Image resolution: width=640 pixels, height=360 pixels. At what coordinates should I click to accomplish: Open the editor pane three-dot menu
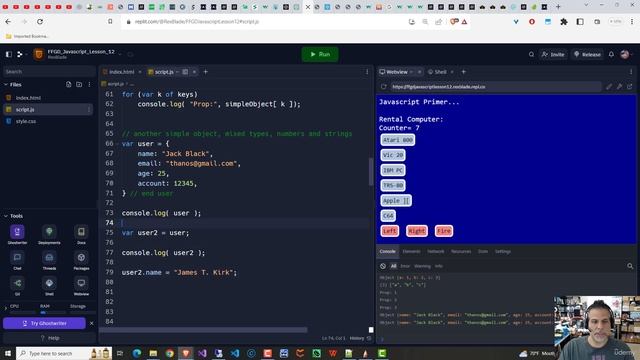[x=367, y=72]
